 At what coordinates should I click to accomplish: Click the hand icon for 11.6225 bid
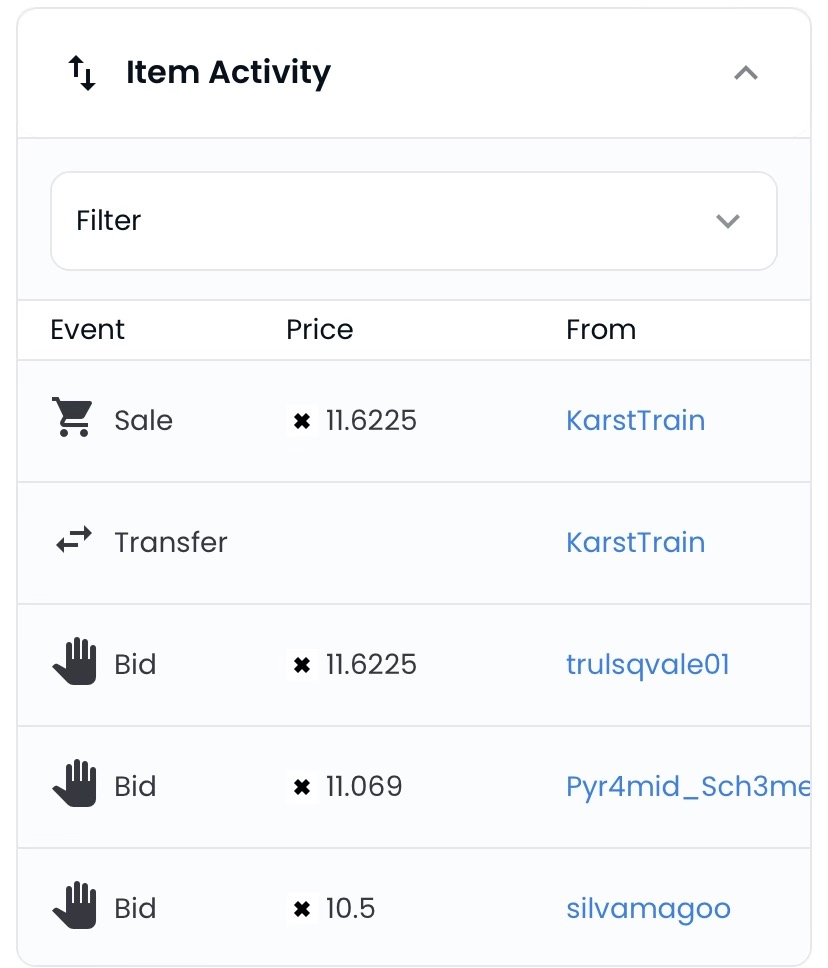point(75,661)
